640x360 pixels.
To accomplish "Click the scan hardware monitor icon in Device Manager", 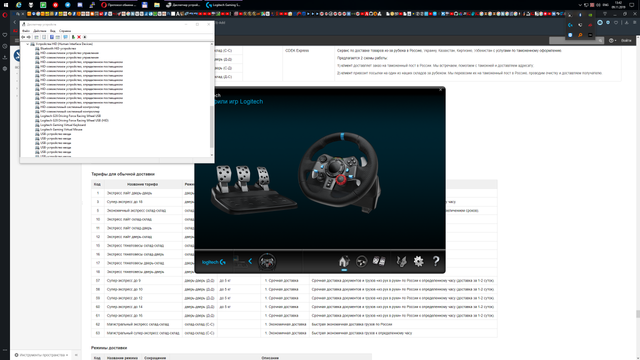I will [x=65, y=37].
